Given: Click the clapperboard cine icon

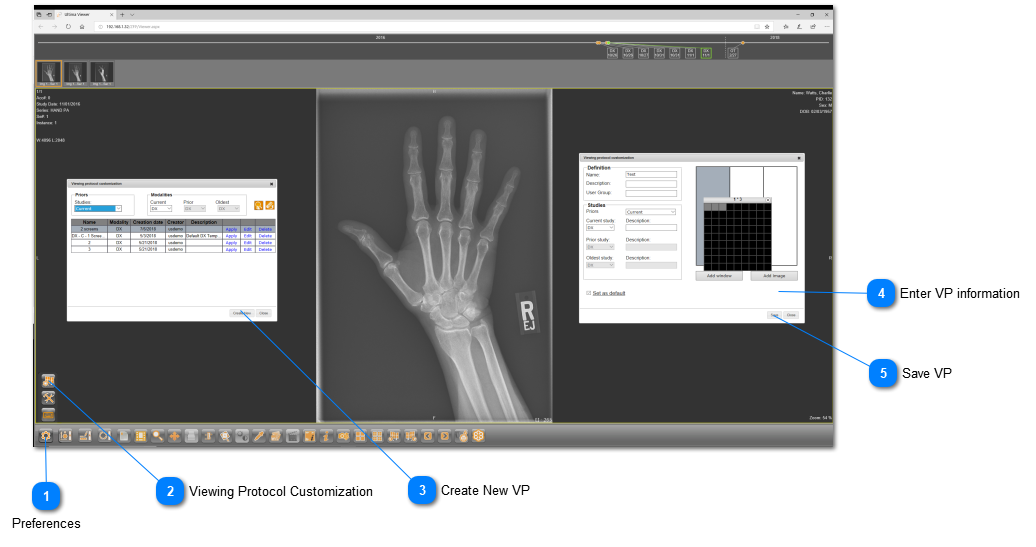Looking at the screenshot, I should tap(293, 436).
